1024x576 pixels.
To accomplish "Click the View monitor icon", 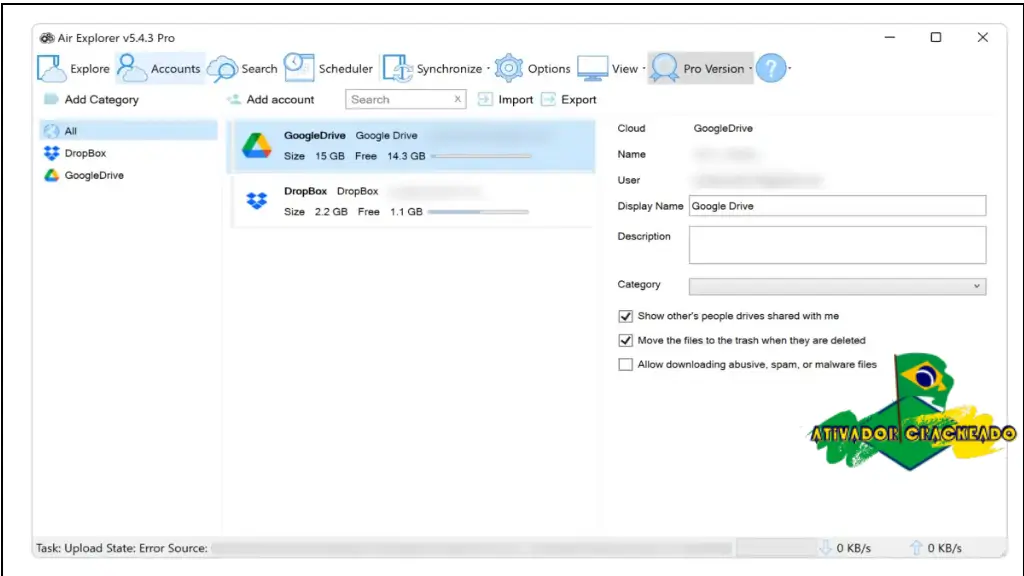I will point(592,69).
